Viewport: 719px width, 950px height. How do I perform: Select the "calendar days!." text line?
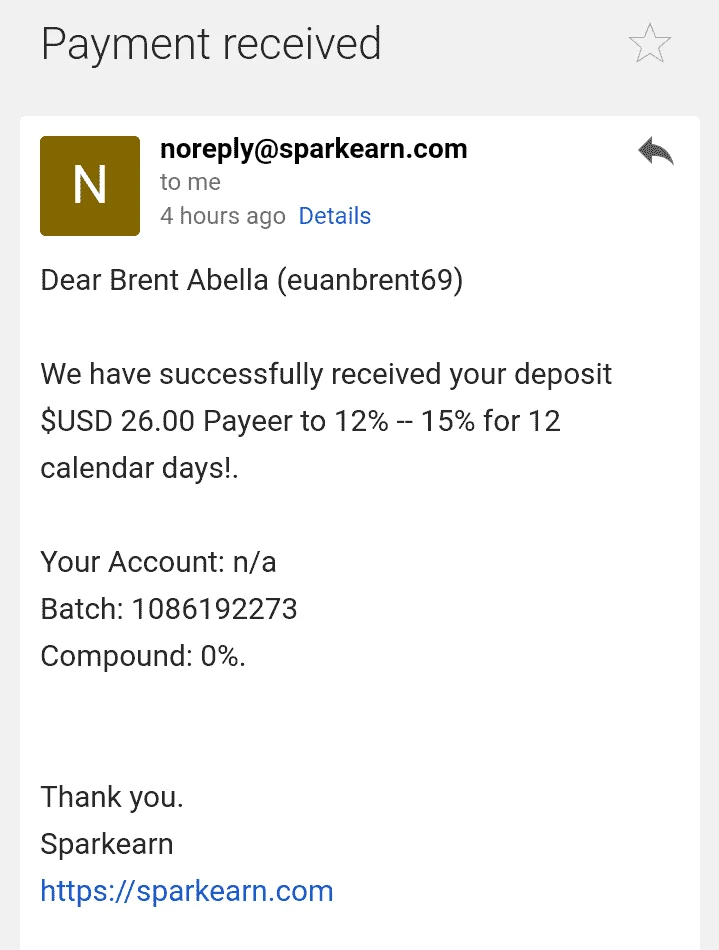[139, 468]
